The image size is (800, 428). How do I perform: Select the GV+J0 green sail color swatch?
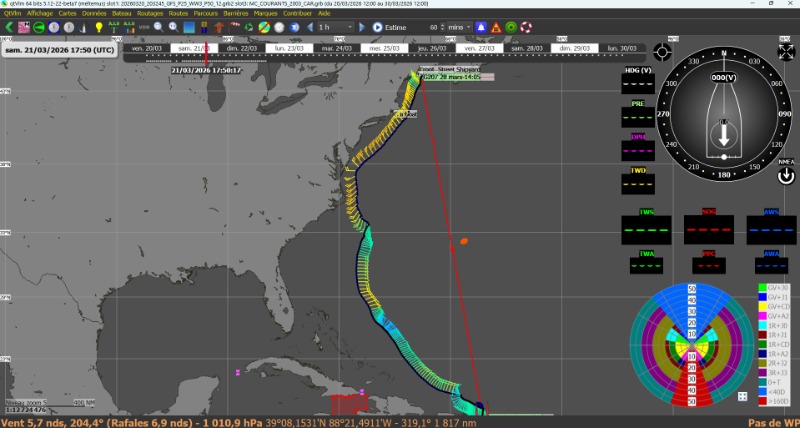click(x=763, y=288)
